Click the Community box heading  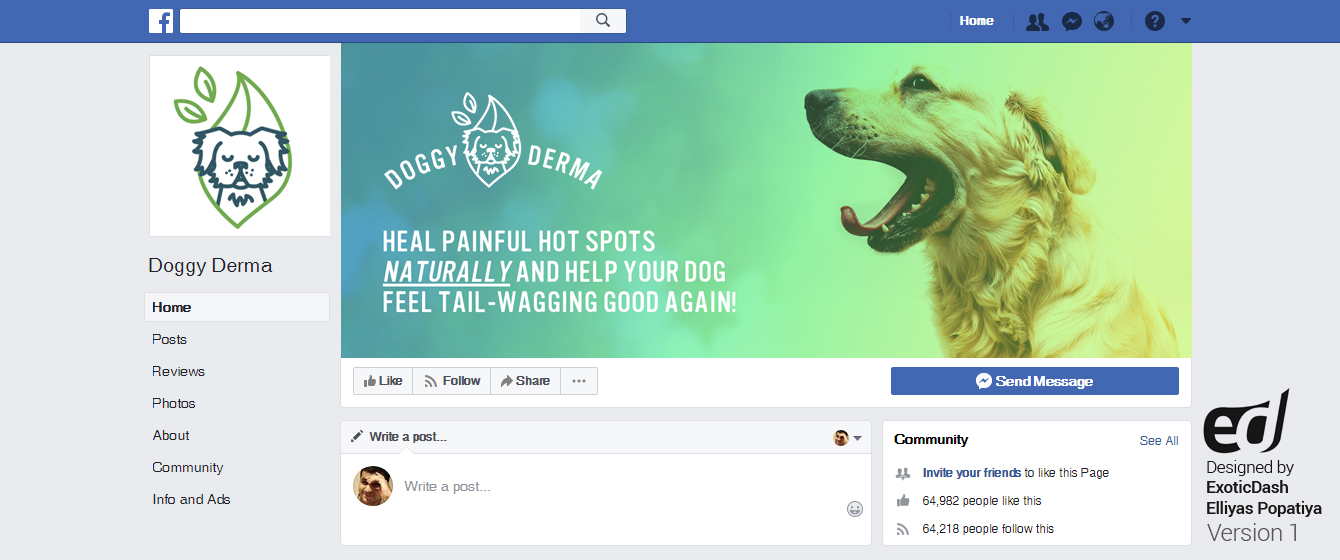931,439
